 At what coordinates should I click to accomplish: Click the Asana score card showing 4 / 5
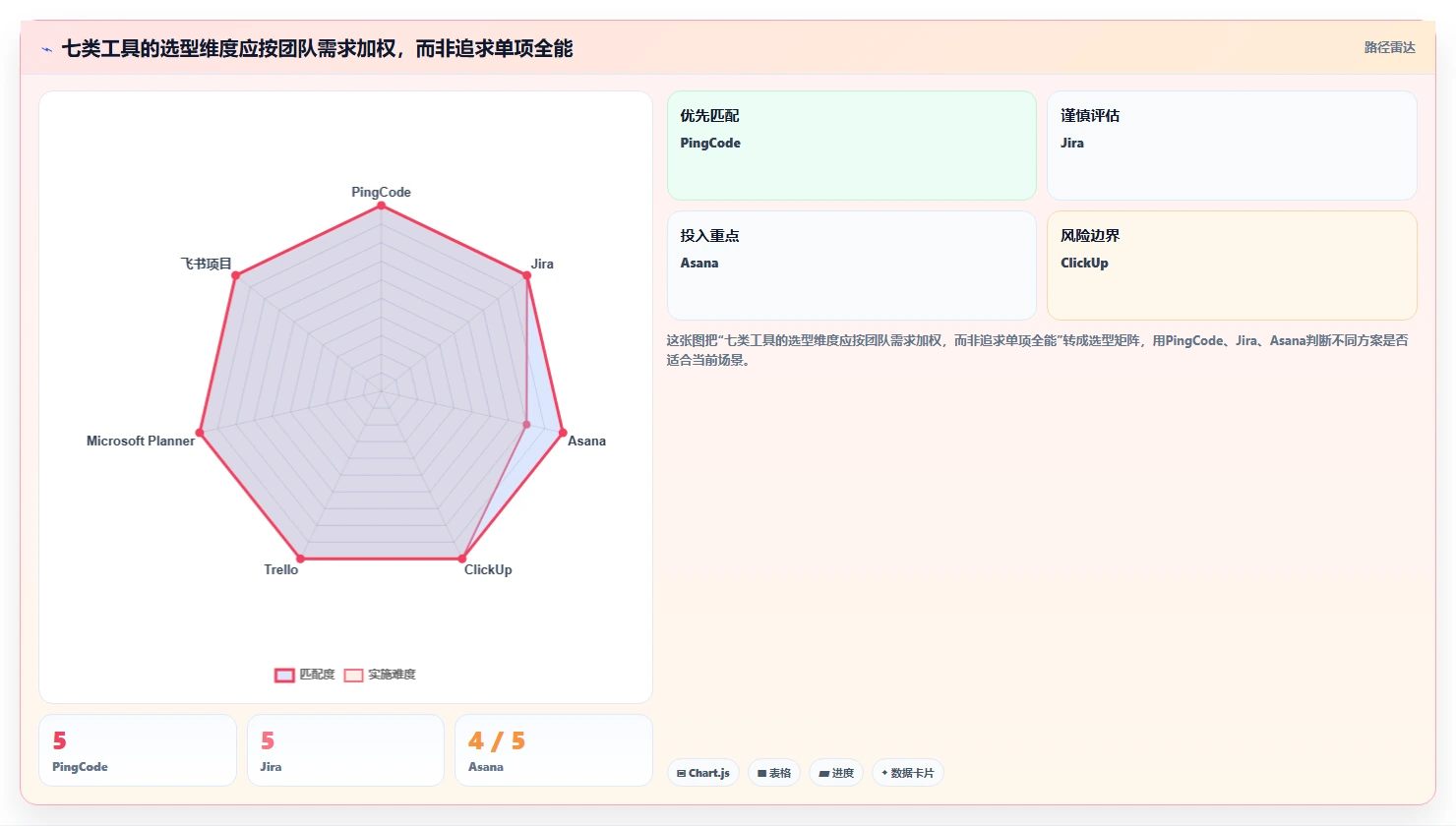click(x=554, y=750)
